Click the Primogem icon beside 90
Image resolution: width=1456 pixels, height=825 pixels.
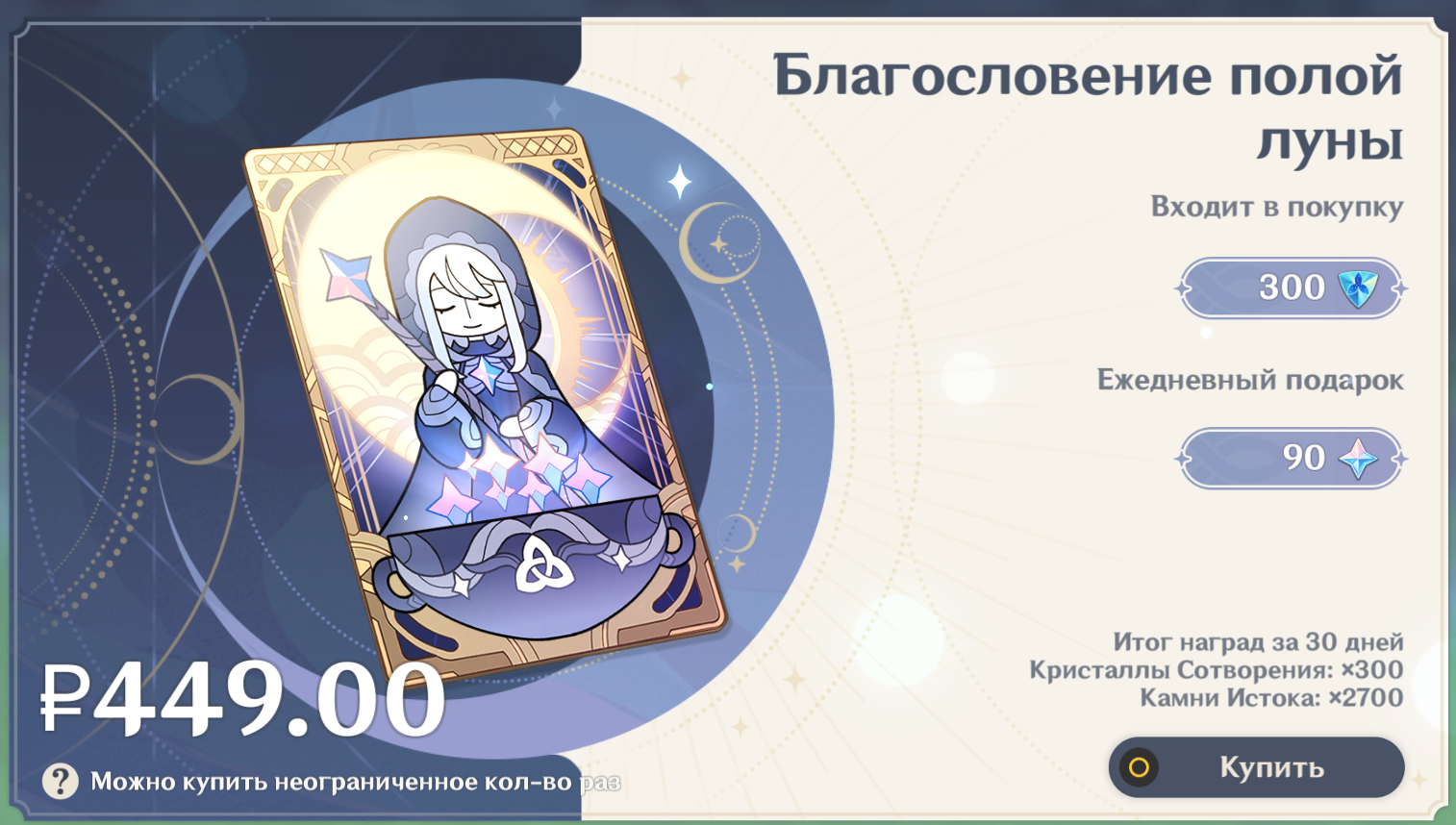pyautogui.click(x=1358, y=458)
